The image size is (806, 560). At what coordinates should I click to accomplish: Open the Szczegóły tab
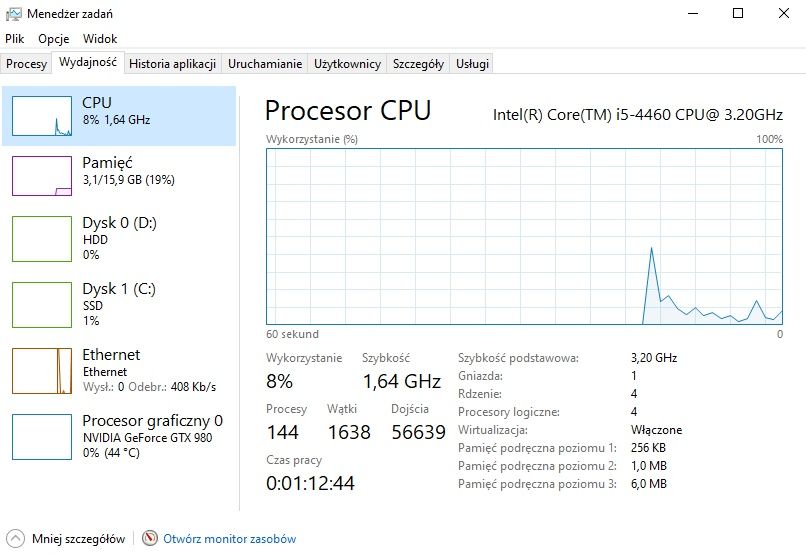click(x=418, y=64)
